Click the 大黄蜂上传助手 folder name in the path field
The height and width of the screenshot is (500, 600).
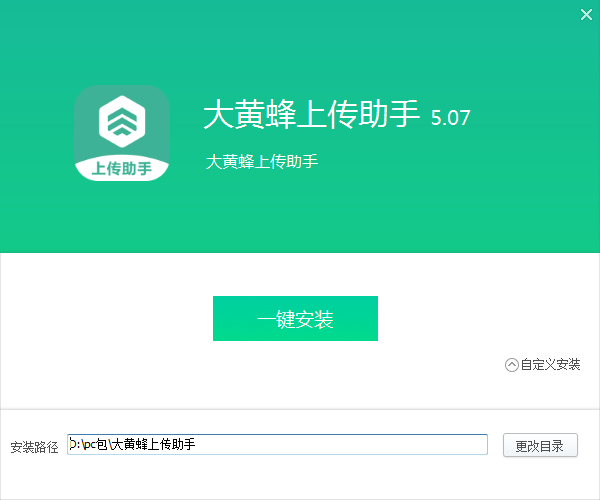pos(153,445)
